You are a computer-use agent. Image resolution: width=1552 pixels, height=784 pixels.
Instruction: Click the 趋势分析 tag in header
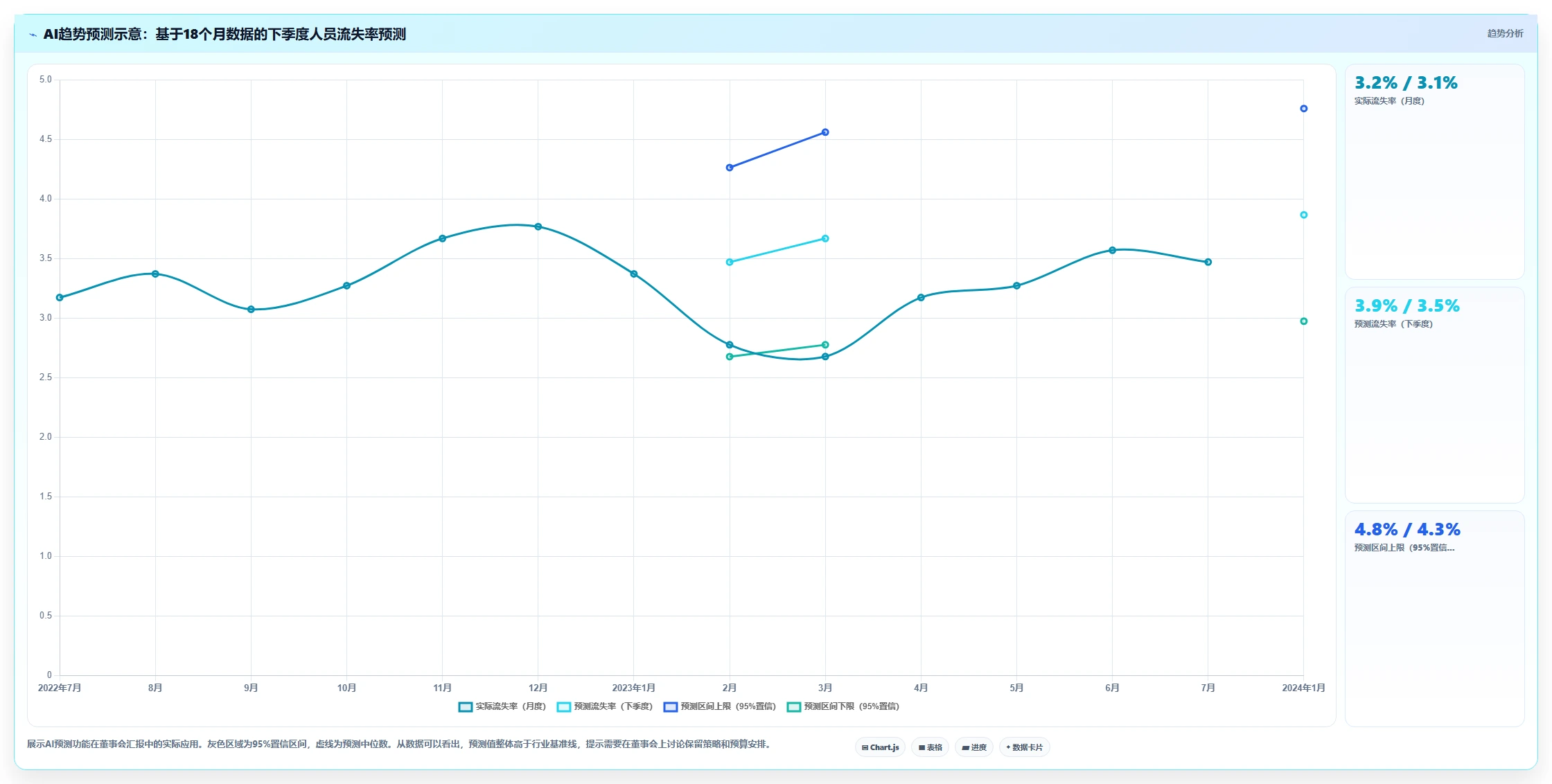(x=1505, y=33)
